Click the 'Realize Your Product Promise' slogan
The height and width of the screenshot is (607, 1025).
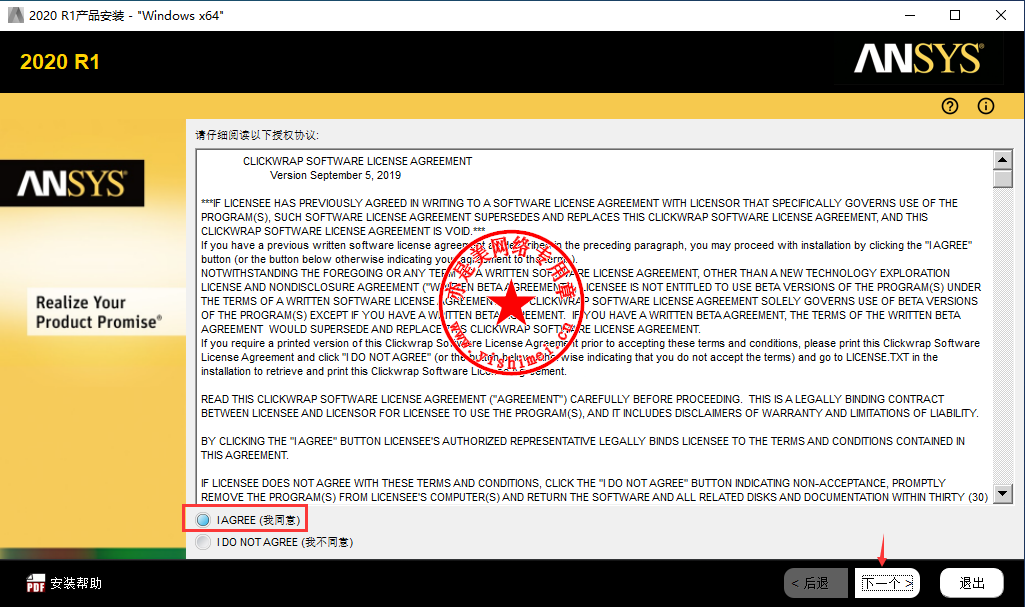pos(99,312)
